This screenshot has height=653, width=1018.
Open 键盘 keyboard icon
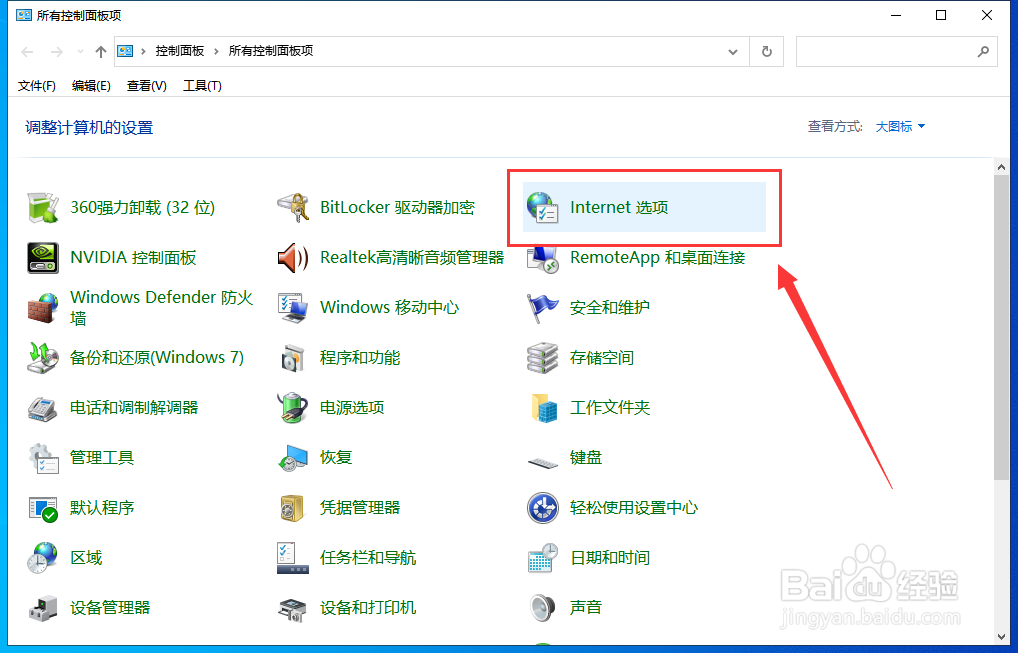[543, 462]
